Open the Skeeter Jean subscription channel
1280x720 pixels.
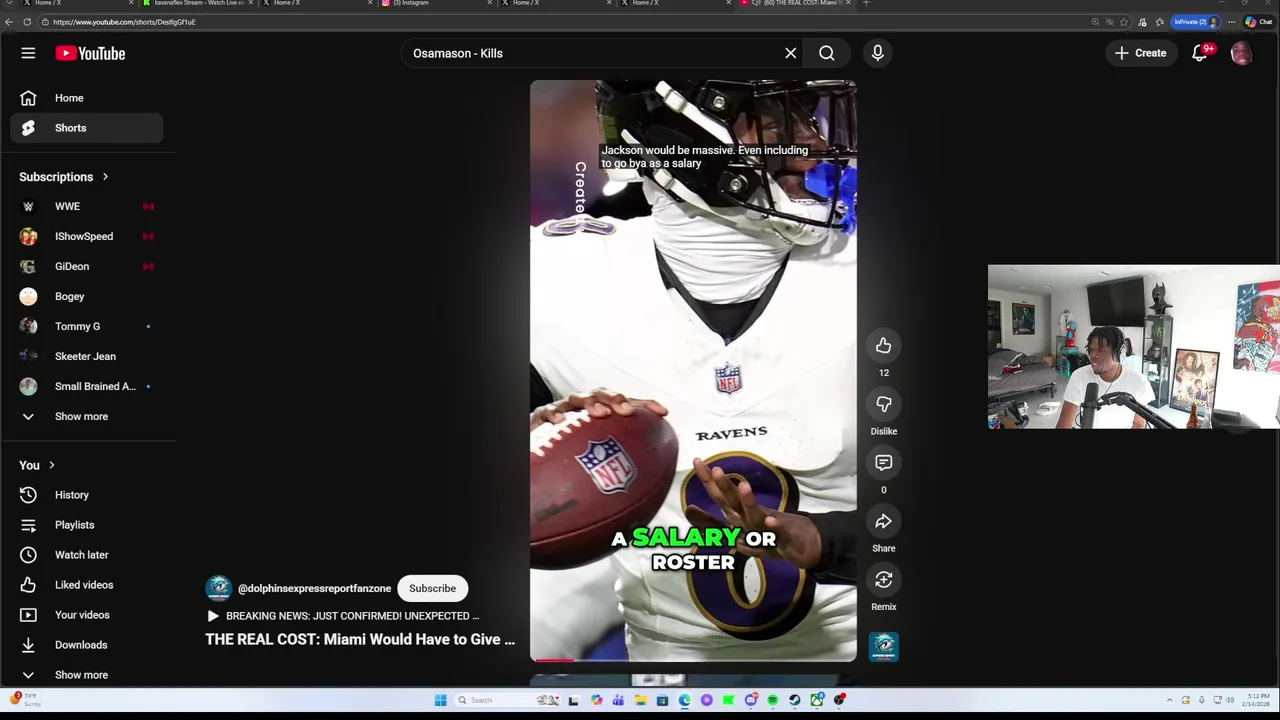point(86,356)
